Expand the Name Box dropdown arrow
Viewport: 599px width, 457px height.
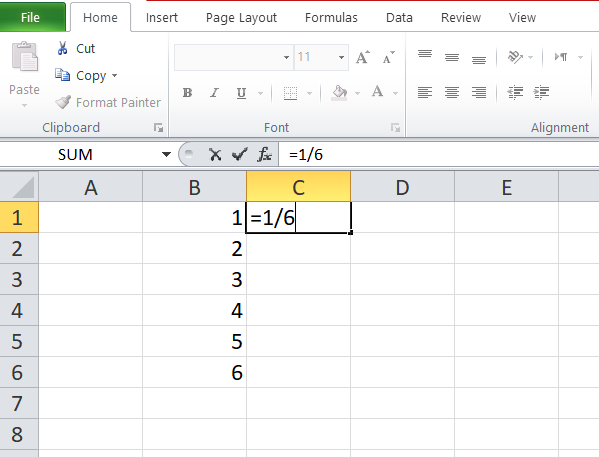(166, 154)
